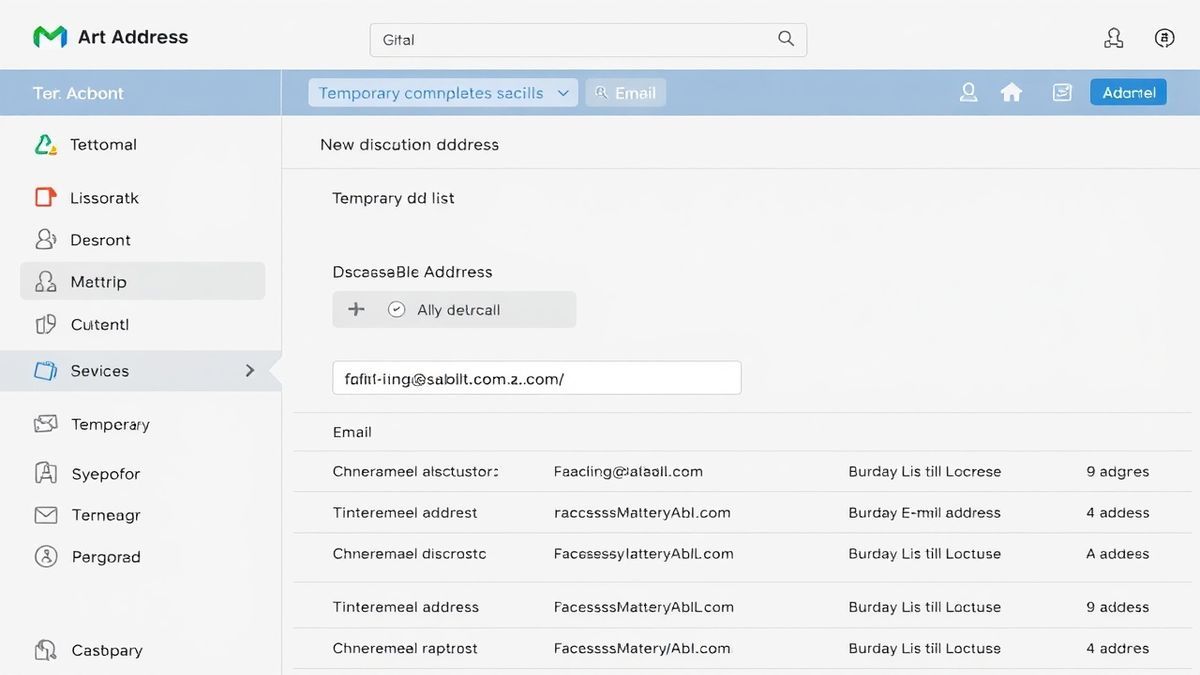This screenshot has height=675, width=1200.
Task: Select Lissoratk in sidebar
Action: pos(104,198)
